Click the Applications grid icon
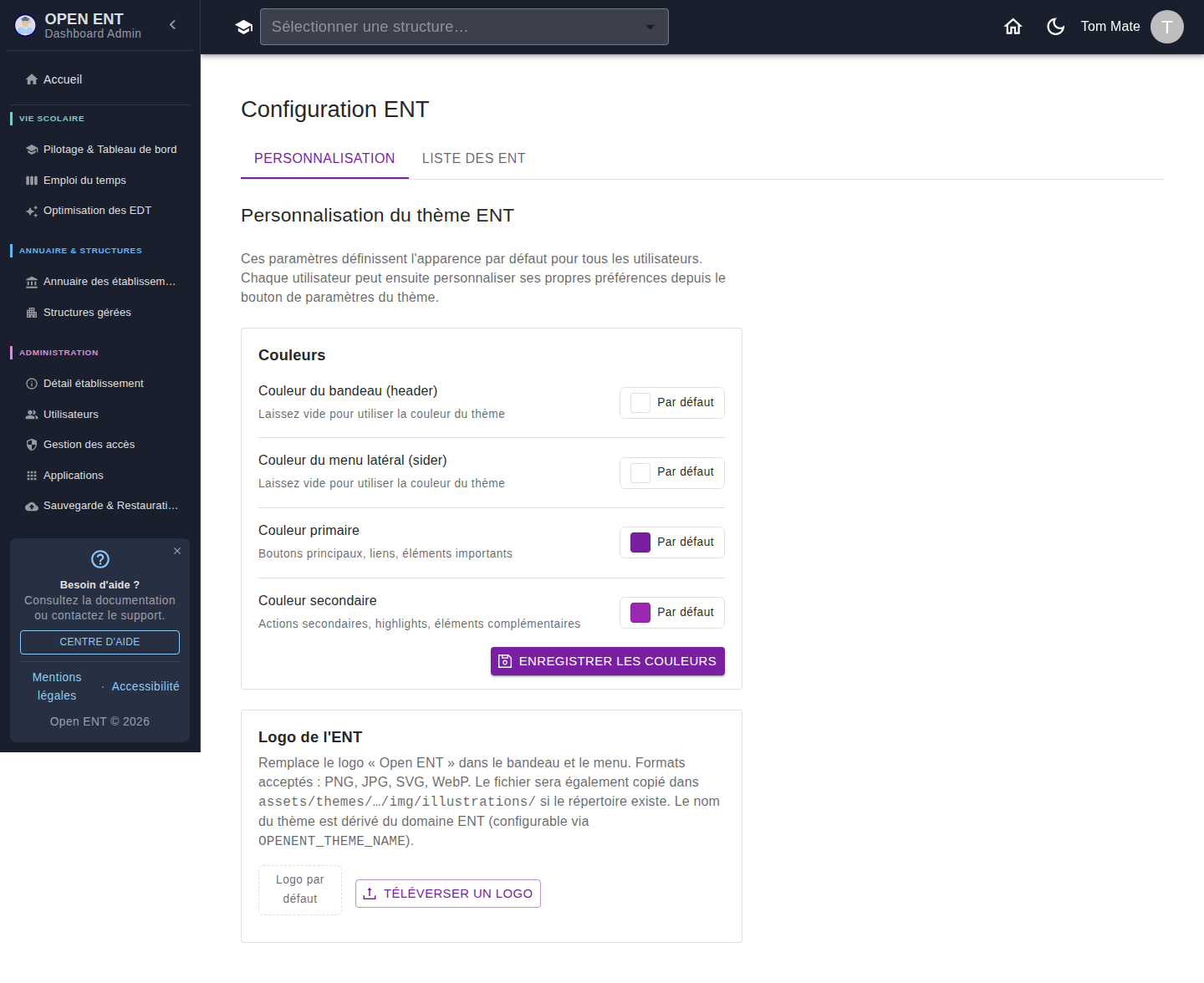The width and height of the screenshot is (1204, 983). tap(32, 476)
